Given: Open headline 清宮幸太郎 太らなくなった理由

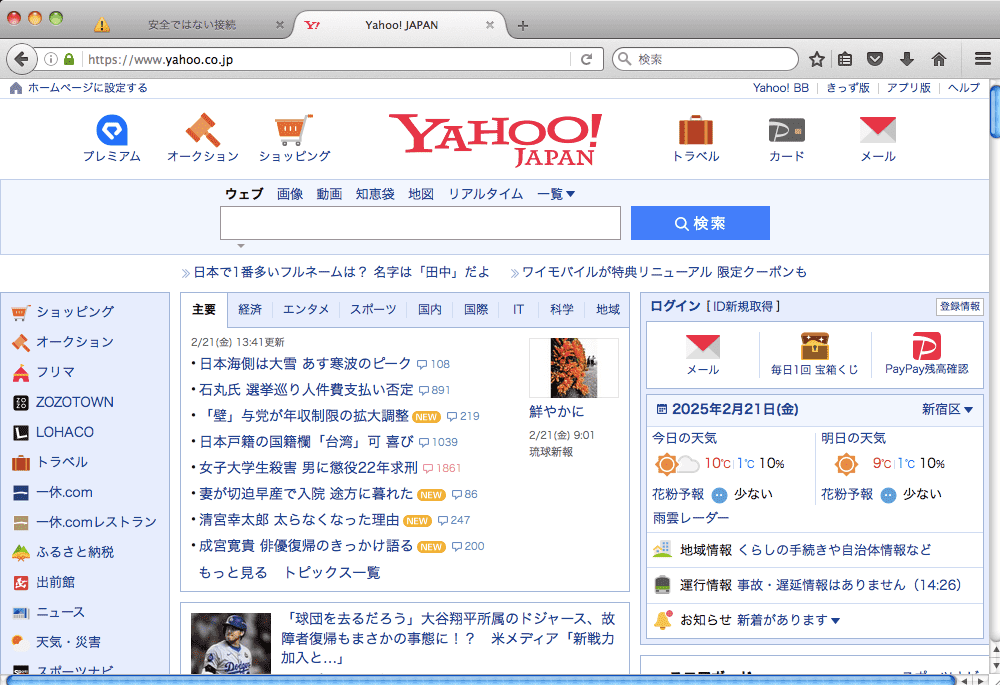Looking at the screenshot, I should click(299, 520).
